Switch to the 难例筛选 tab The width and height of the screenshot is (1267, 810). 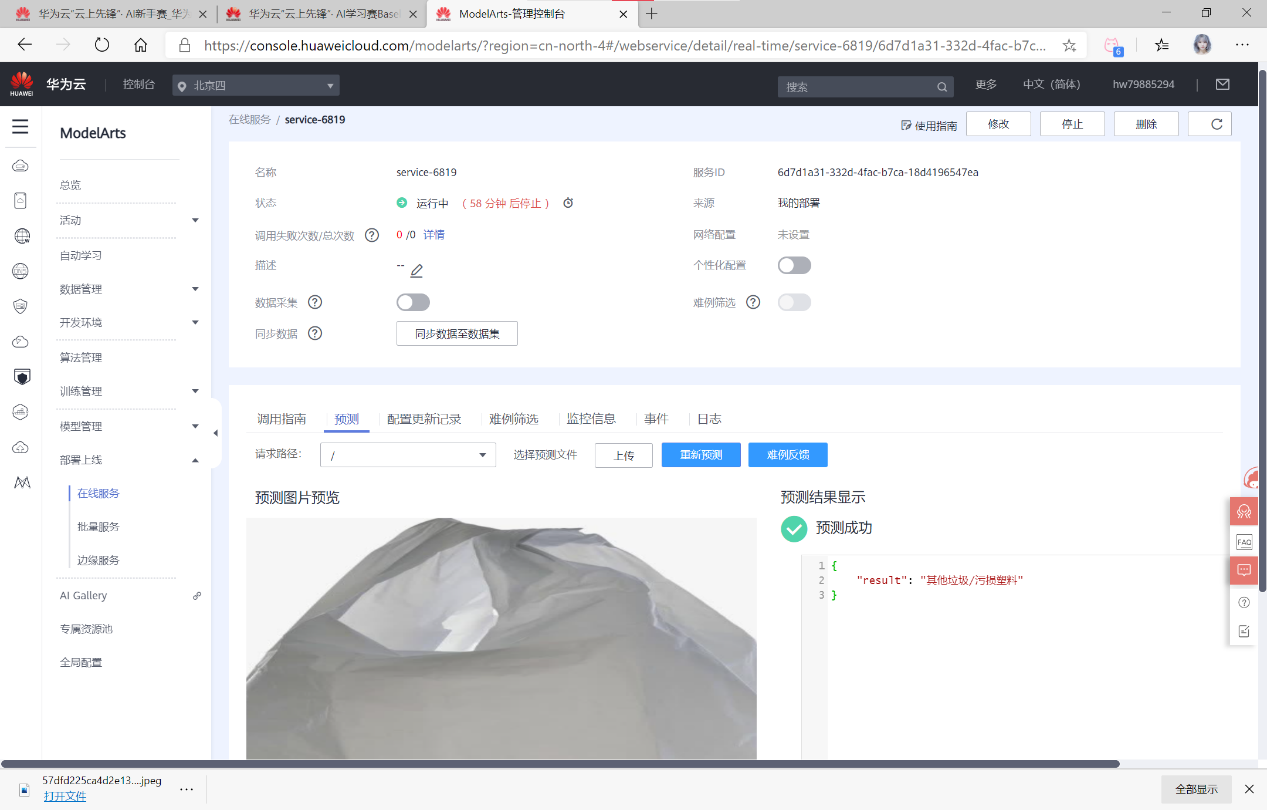click(514, 419)
